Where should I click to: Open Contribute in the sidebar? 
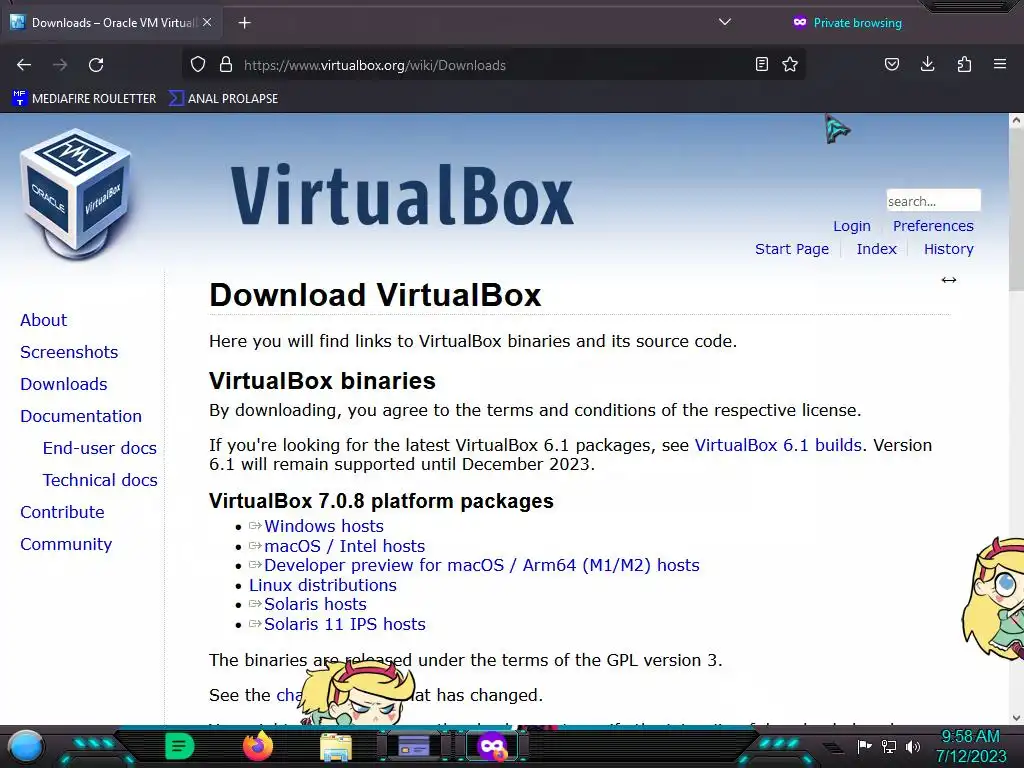62,512
